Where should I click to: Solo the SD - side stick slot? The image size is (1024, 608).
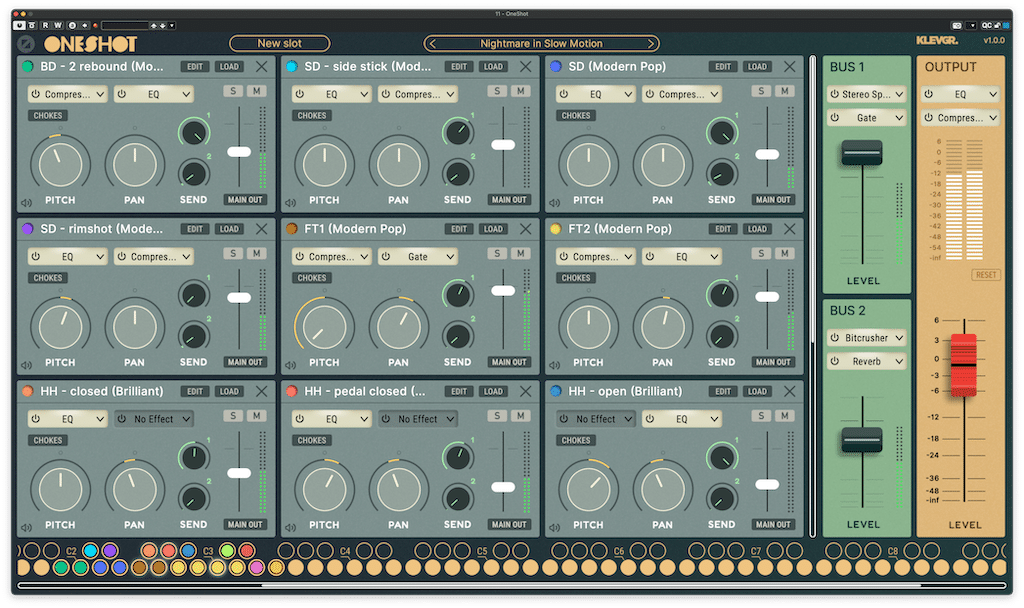[x=497, y=90]
